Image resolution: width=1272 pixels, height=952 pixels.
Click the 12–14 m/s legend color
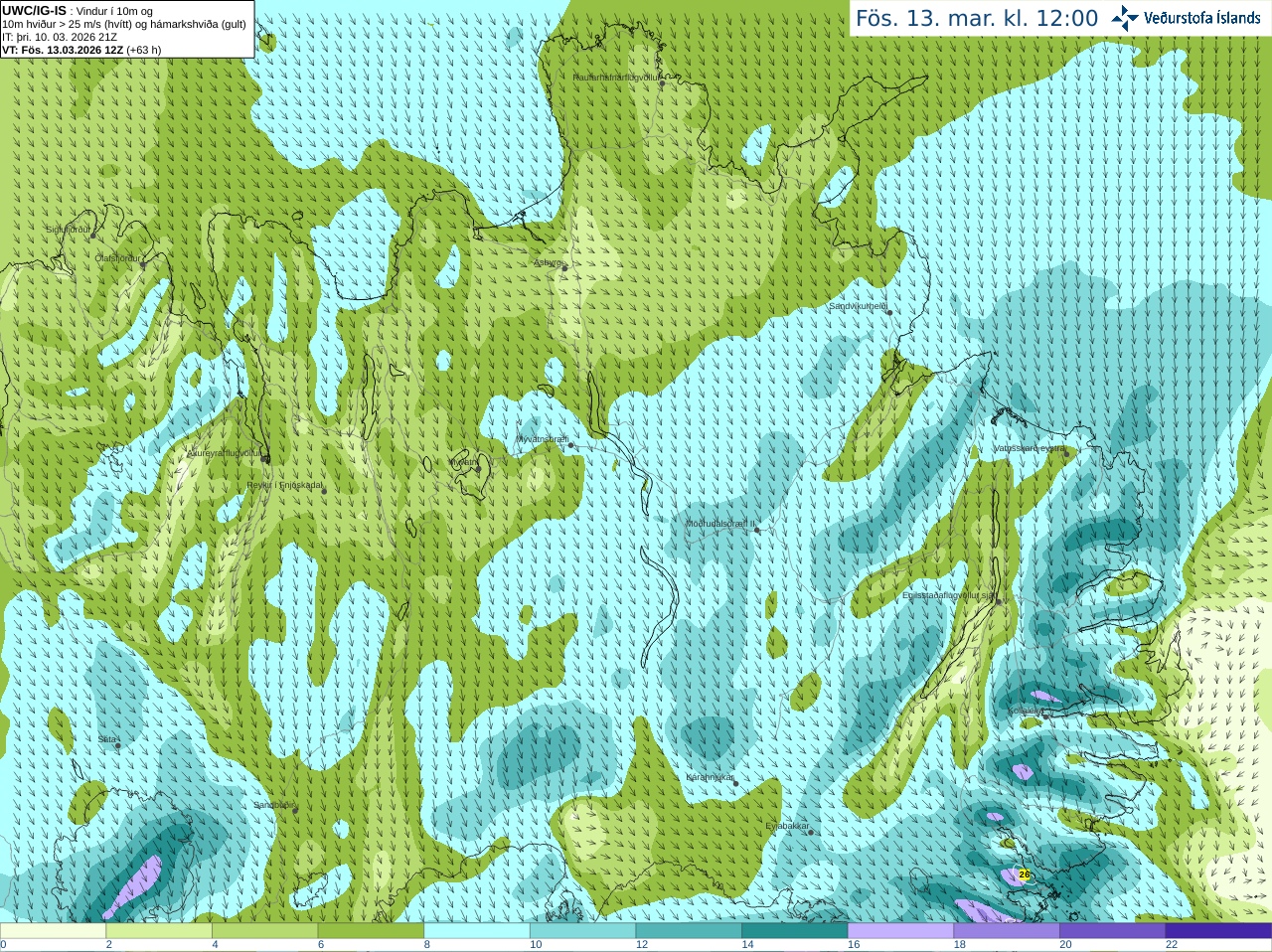689,931
